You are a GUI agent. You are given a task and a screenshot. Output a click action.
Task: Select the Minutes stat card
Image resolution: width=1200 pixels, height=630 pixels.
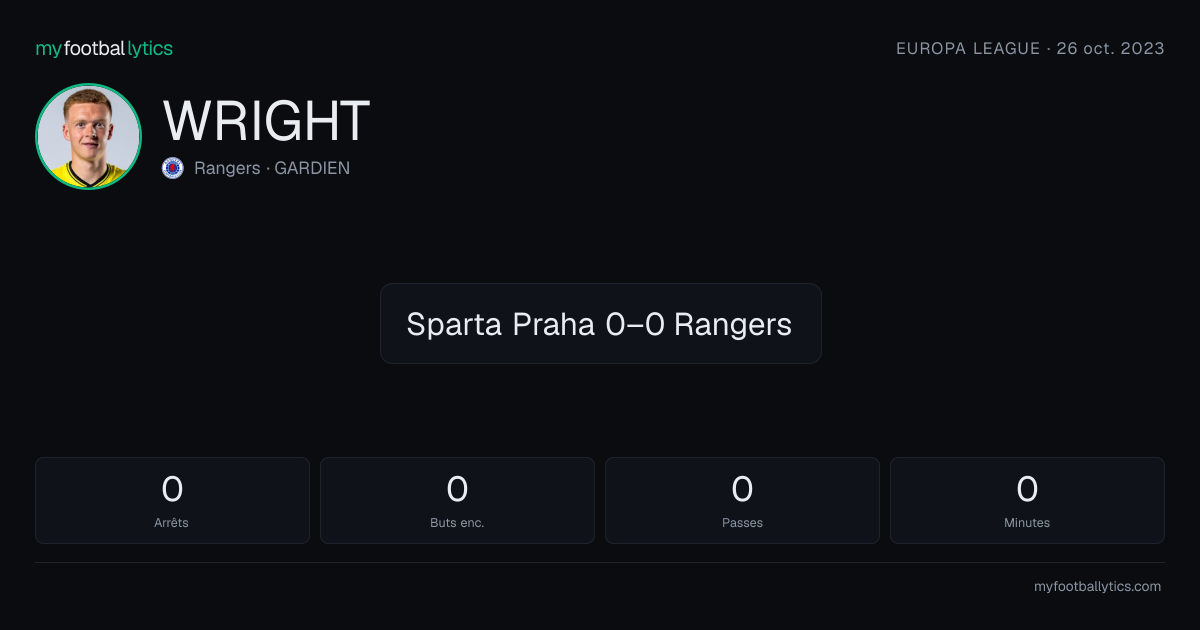(1027, 500)
